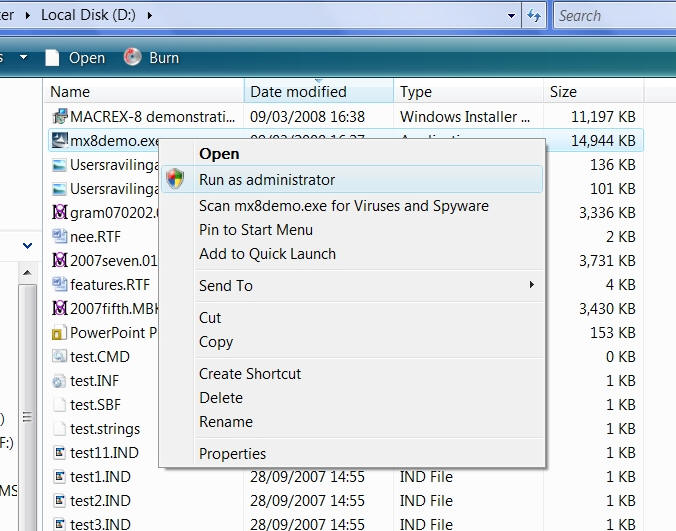Sort by the Date modified column header
676x531 pixels.
(x=319, y=91)
